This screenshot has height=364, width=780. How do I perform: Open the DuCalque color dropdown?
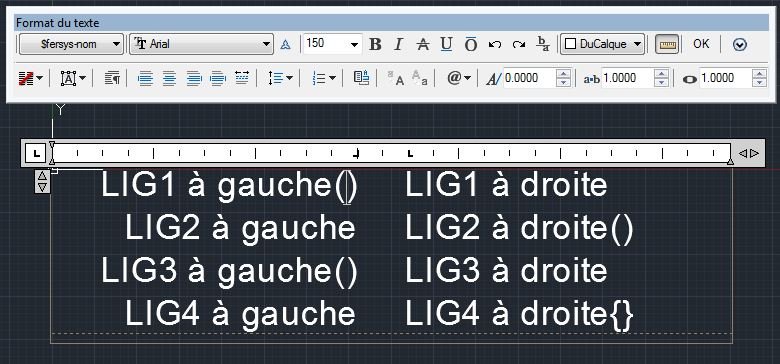click(602, 44)
